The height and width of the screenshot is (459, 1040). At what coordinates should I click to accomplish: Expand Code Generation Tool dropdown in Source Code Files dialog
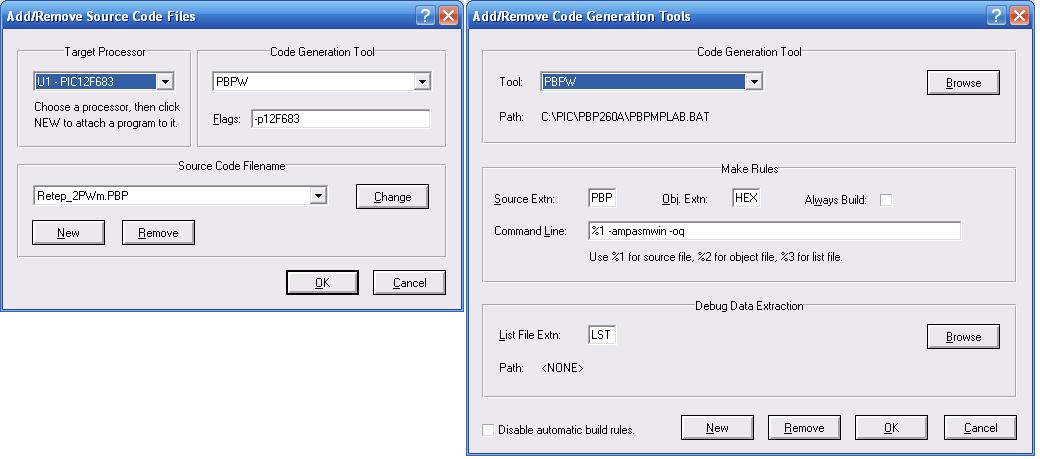coord(421,81)
